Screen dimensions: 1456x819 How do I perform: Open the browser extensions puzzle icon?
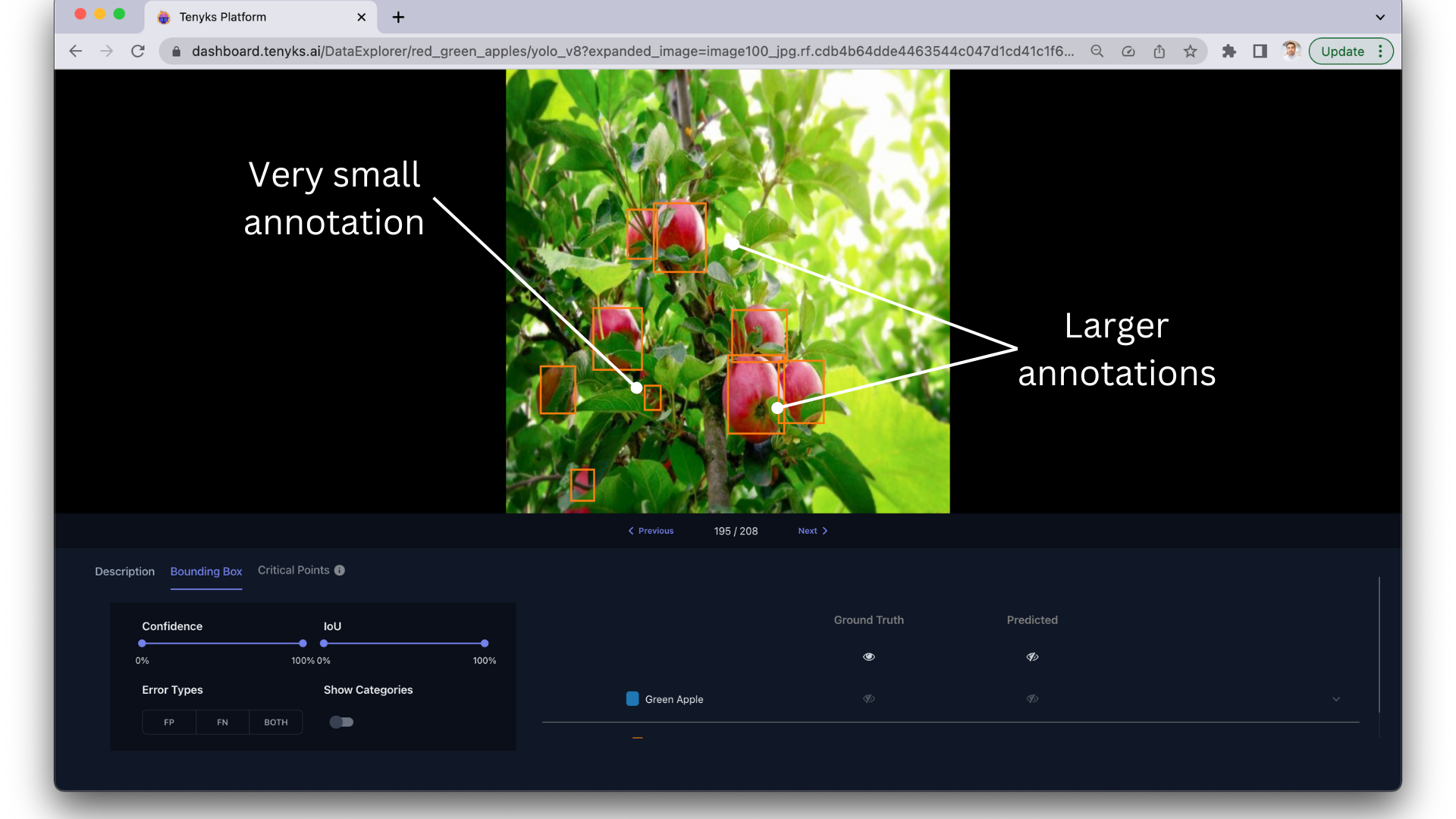1228,51
